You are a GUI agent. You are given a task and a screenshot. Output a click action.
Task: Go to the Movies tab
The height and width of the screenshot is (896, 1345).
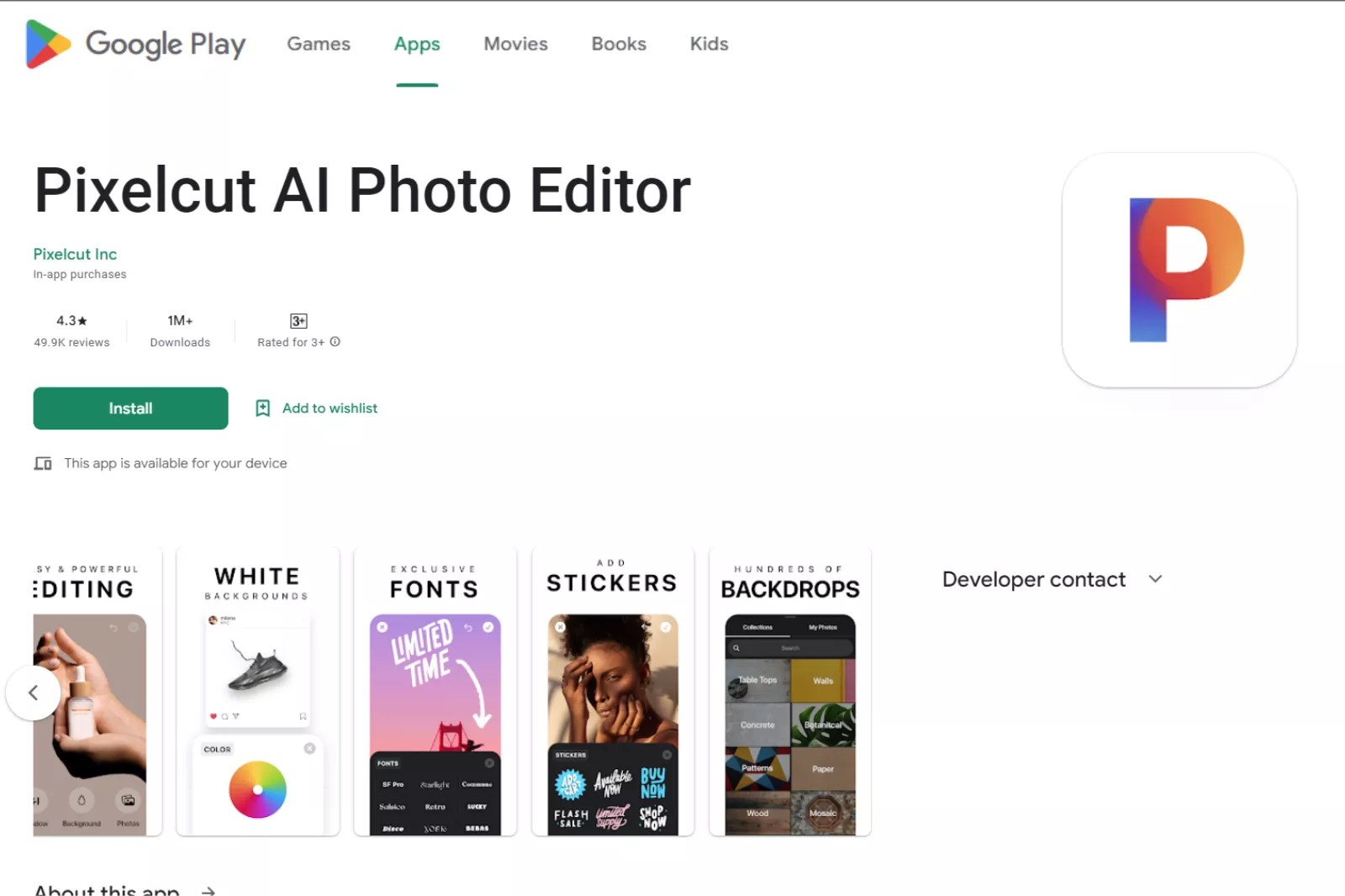515,44
